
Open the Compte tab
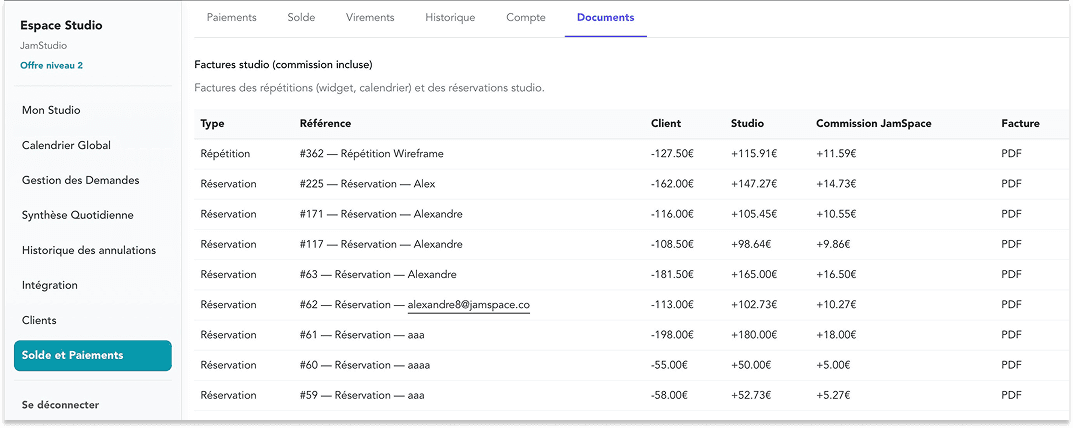pyautogui.click(x=526, y=18)
